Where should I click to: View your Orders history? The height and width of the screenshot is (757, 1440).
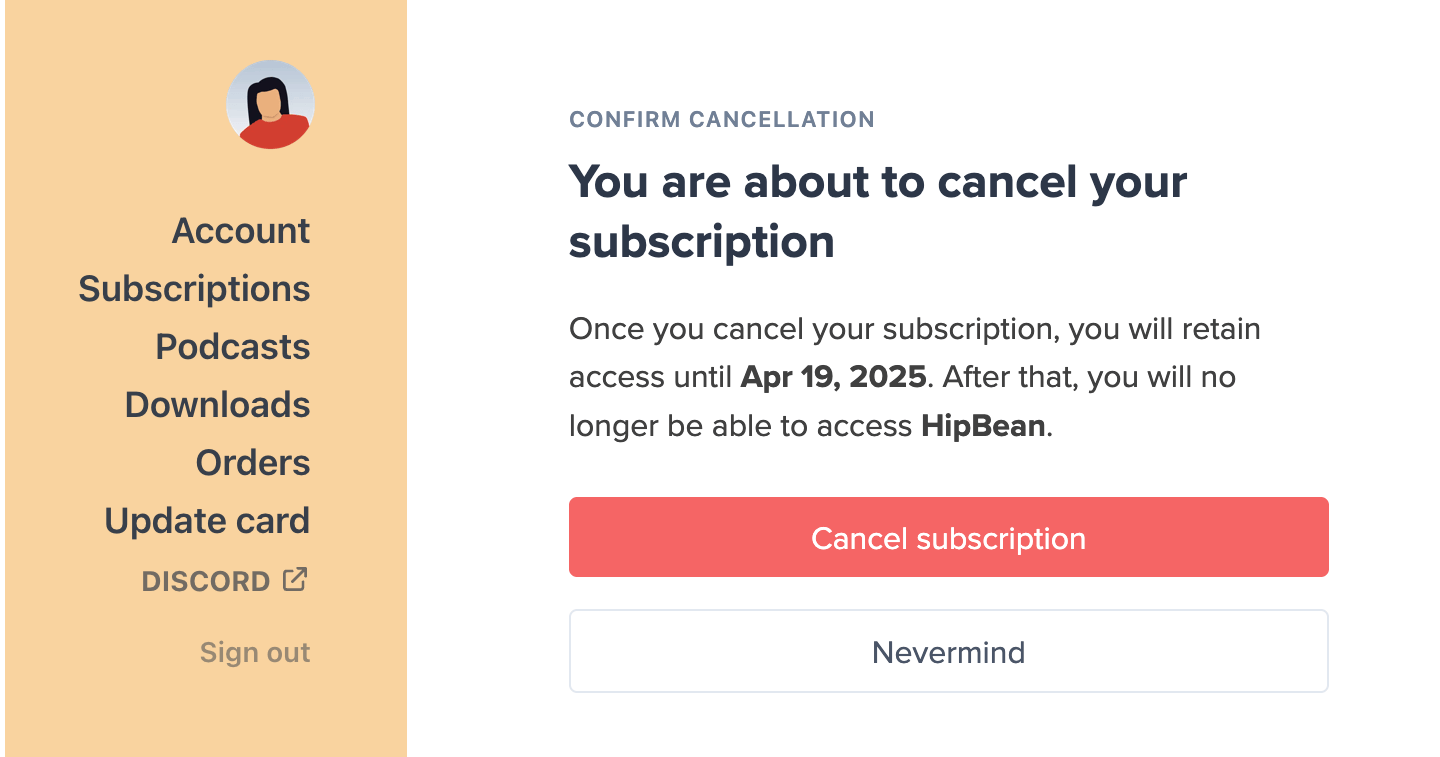(x=253, y=462)
